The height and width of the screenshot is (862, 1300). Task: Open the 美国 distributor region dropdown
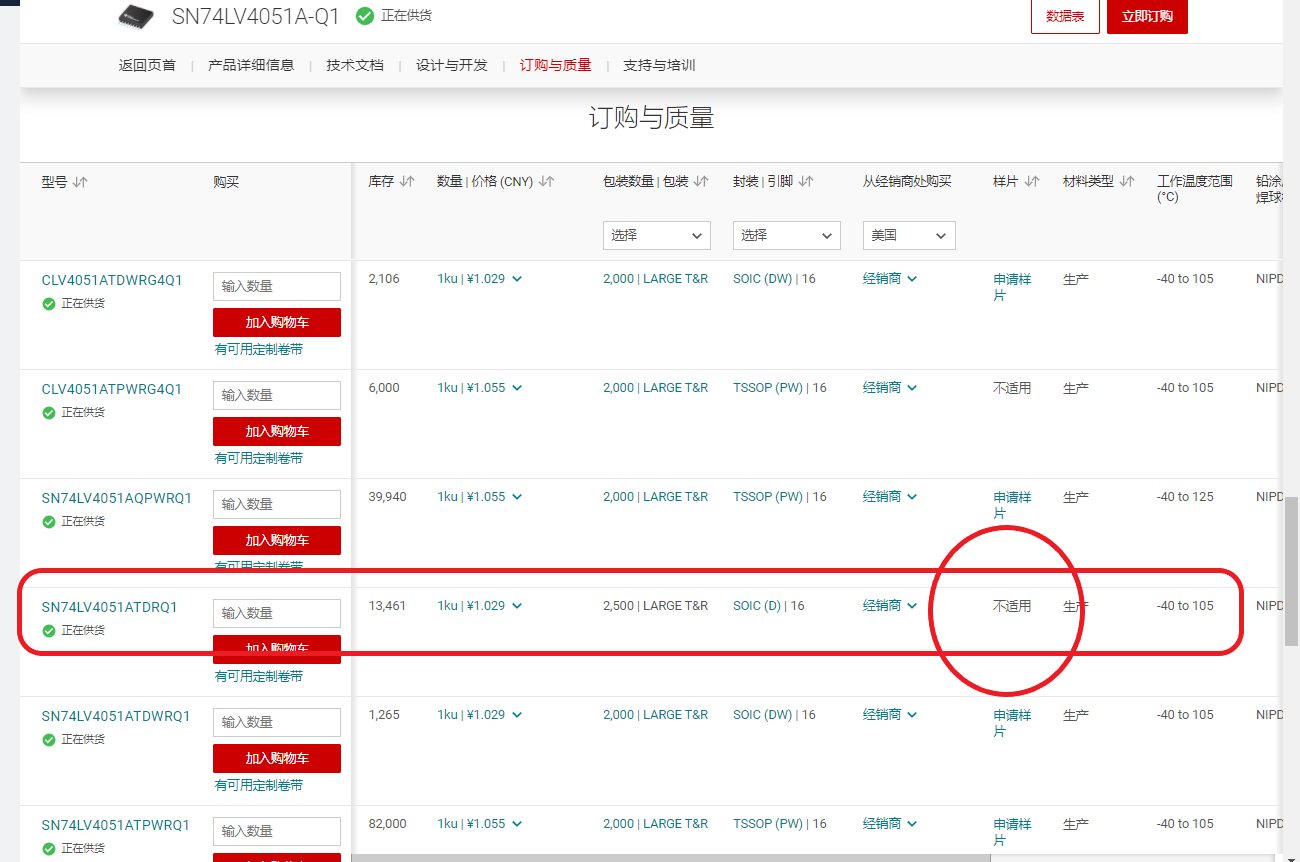(909, 235)
